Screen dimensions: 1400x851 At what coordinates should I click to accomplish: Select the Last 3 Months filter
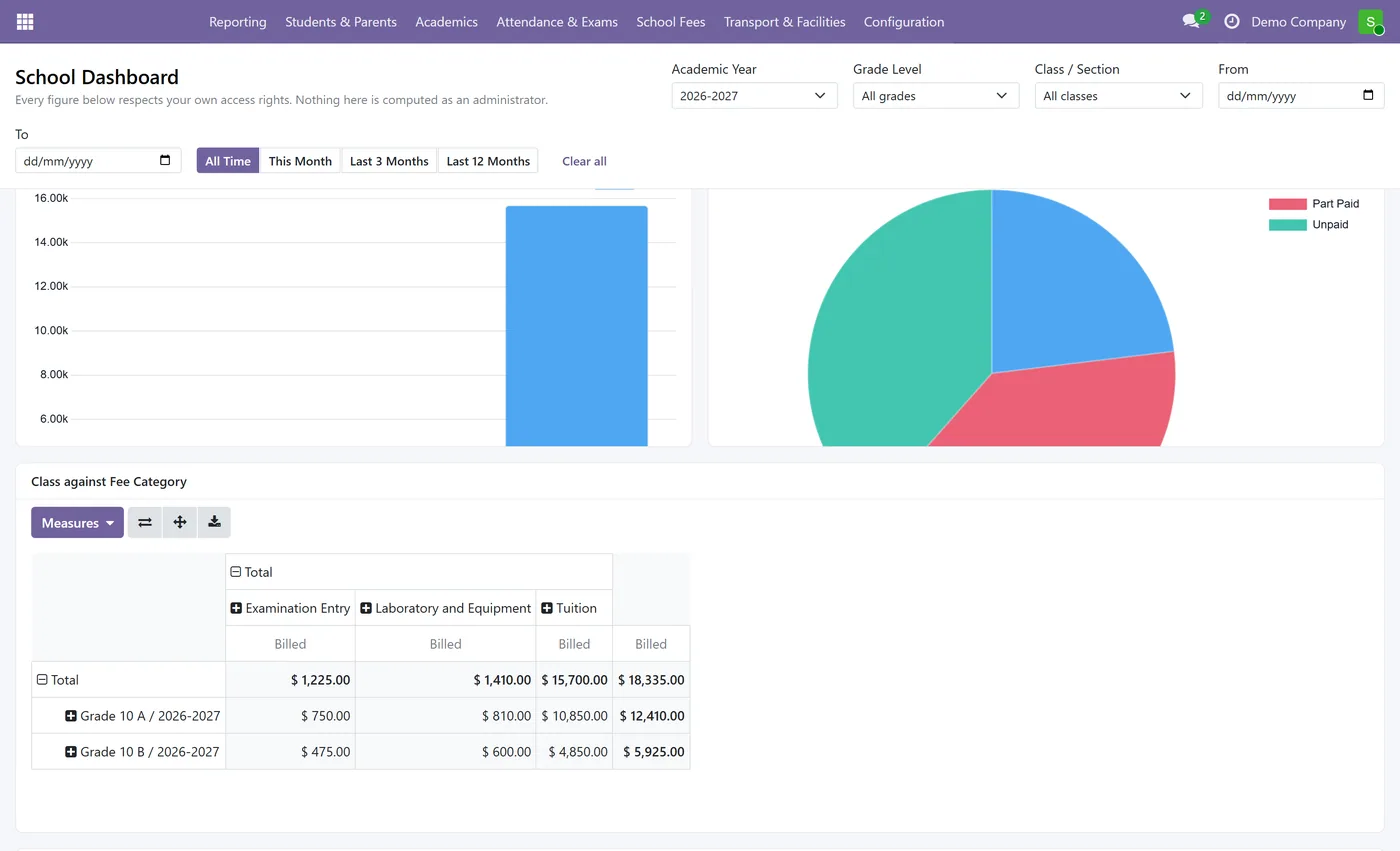click(389, 160)
